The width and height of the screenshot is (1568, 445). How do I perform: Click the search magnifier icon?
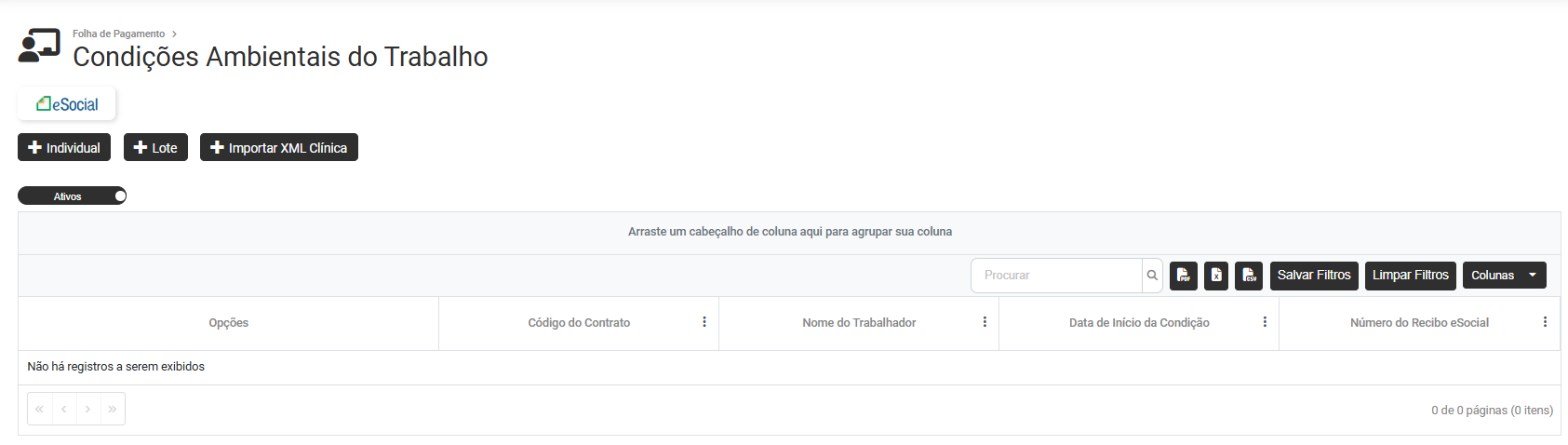(x=1152, y=276)
